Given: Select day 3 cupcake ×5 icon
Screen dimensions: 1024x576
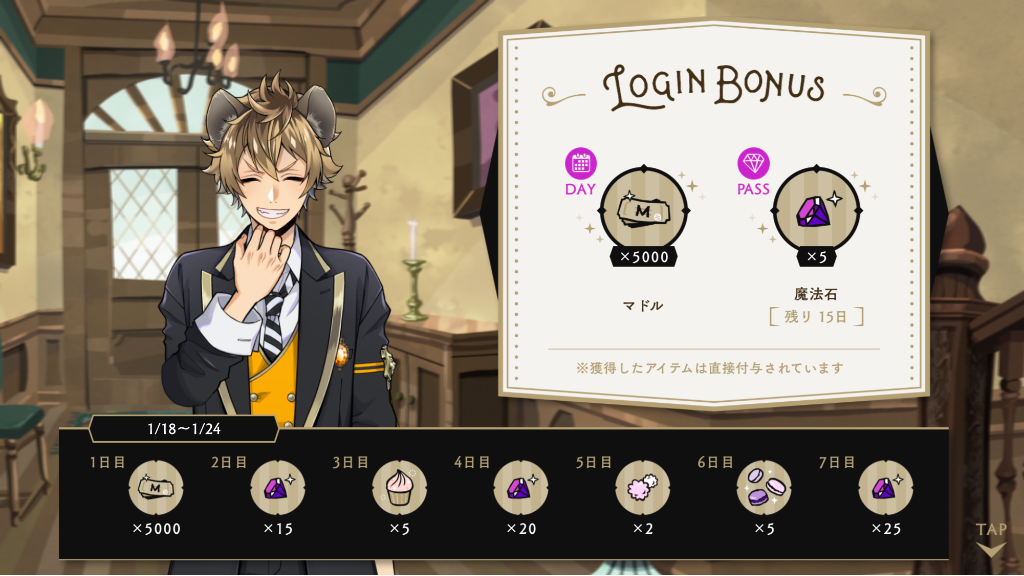Looking at the screenshot, I should pos(399,487).
